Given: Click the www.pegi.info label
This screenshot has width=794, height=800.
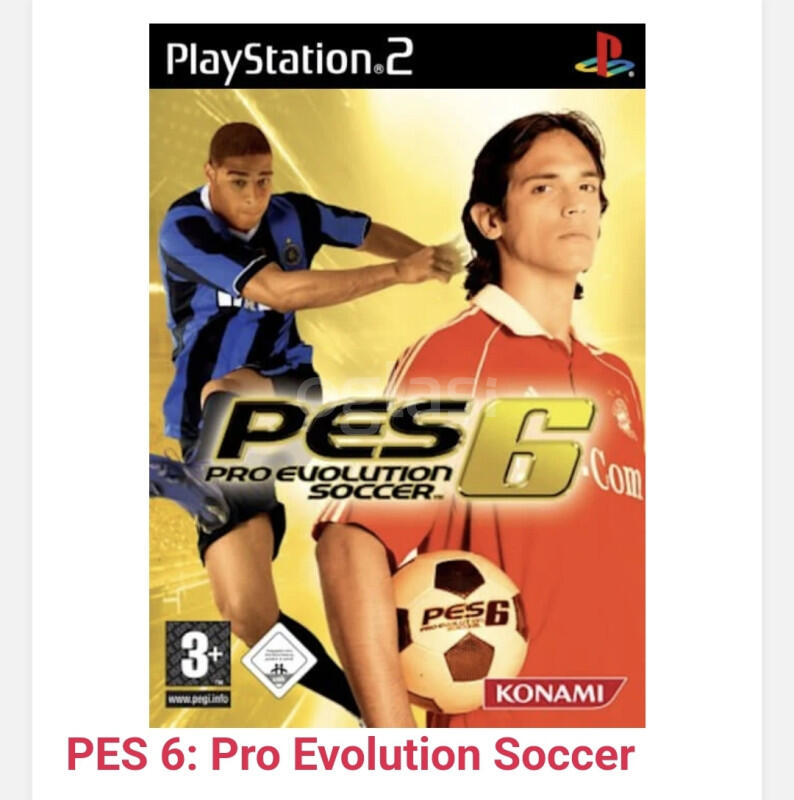Looking at the screenshot, I should pos(198,699).
